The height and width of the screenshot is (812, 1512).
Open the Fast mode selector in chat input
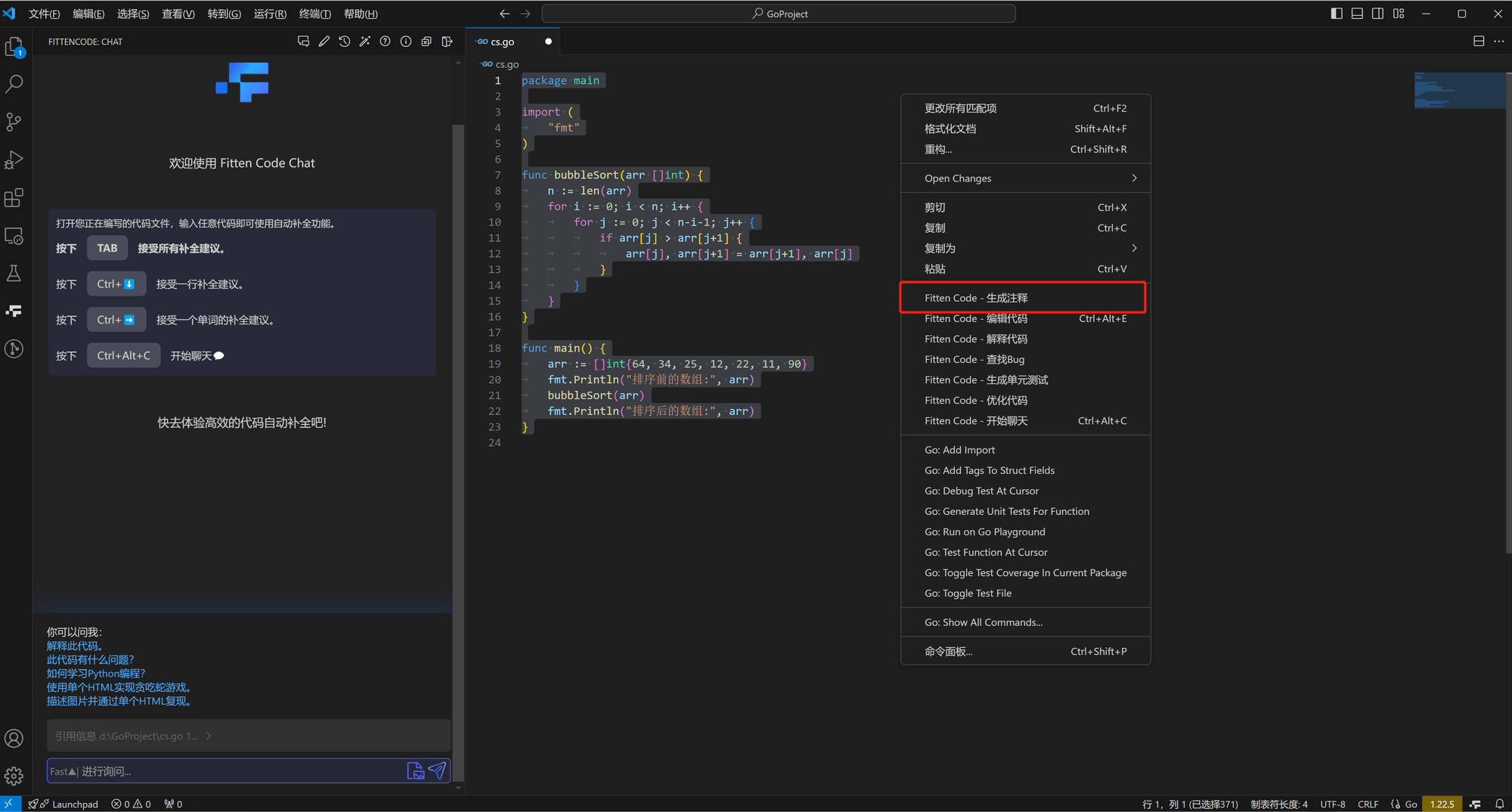[64, 771]
